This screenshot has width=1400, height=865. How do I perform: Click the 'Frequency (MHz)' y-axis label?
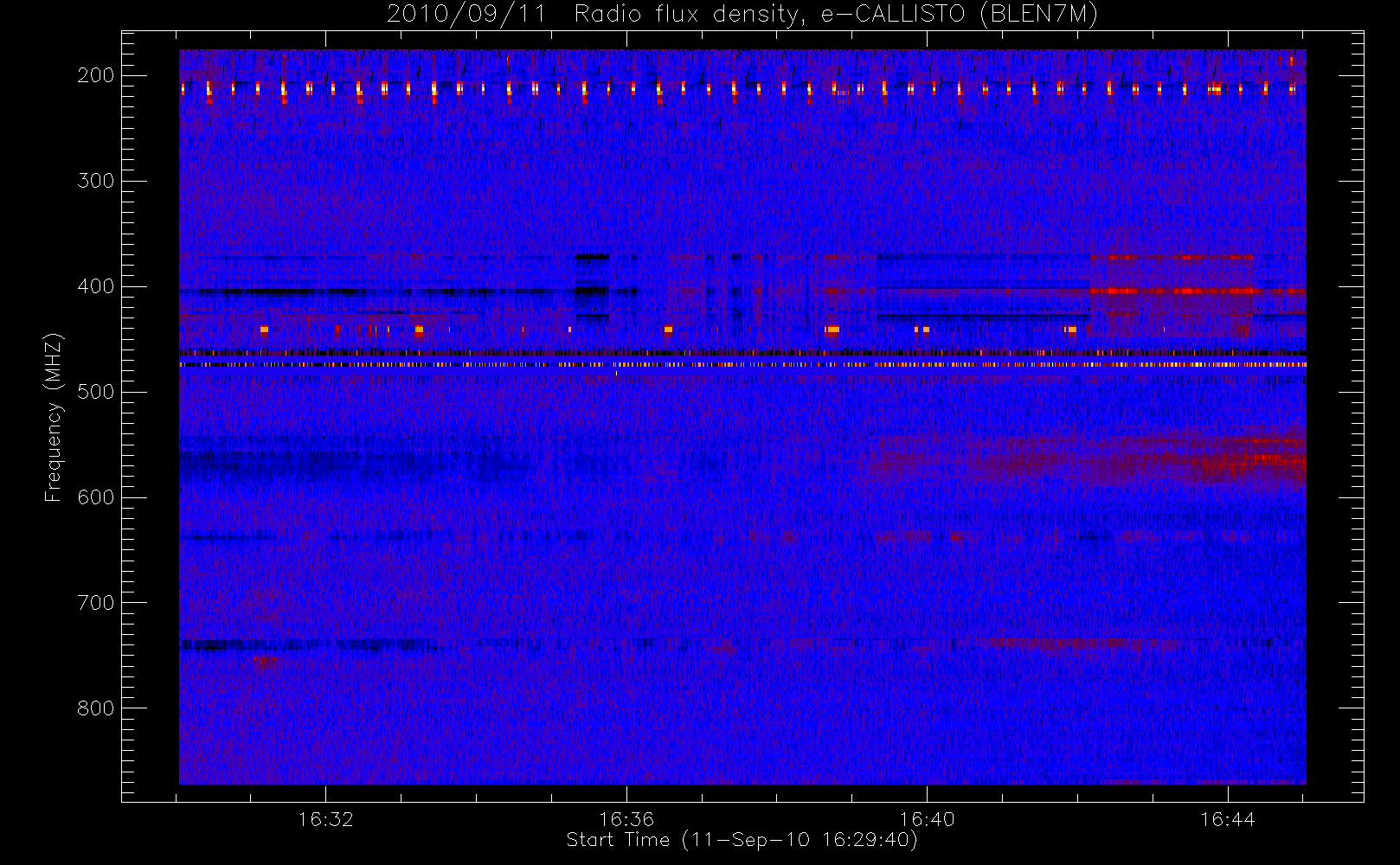54,417
